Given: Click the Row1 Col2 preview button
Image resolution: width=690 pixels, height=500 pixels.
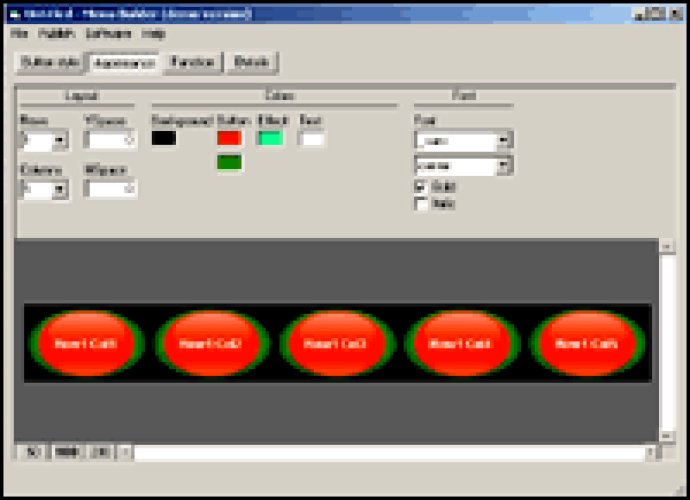Looking at the screenshot, I should point(212,344).
